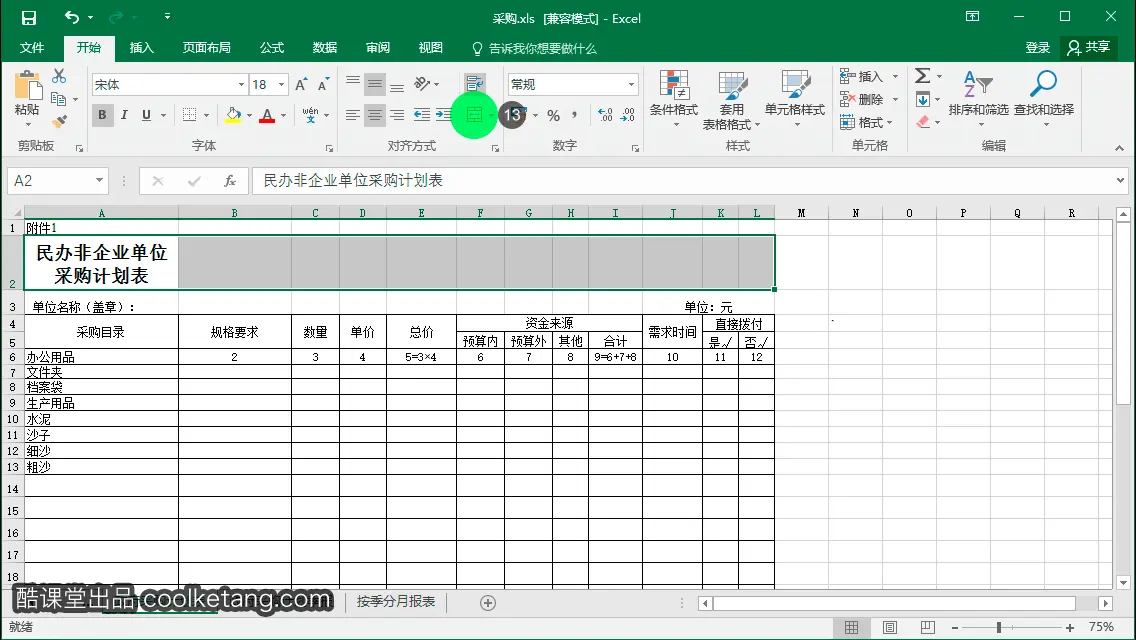Toggle Italic formatting
This screenshot has height=640, width=1136.
point(124,115)
